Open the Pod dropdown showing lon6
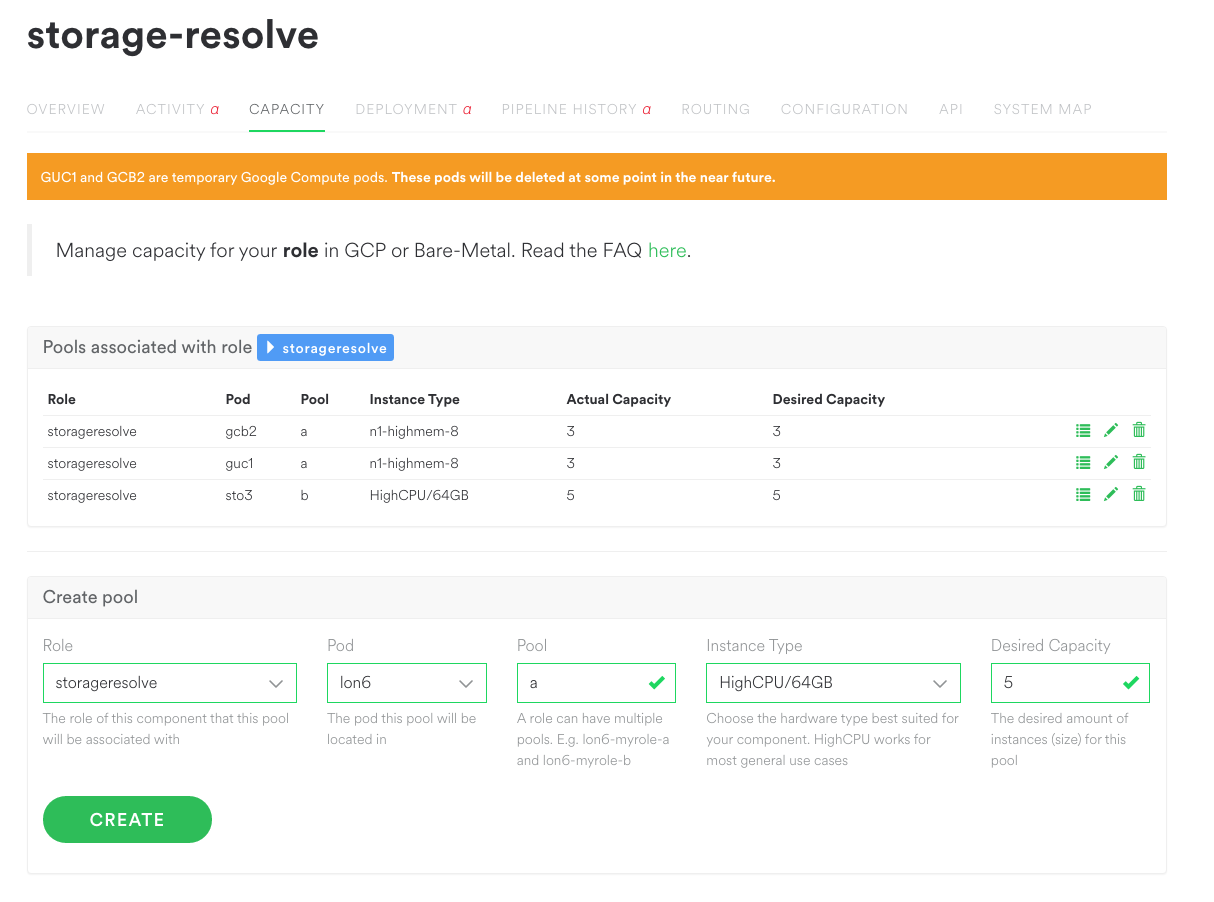 pos(407,683)
